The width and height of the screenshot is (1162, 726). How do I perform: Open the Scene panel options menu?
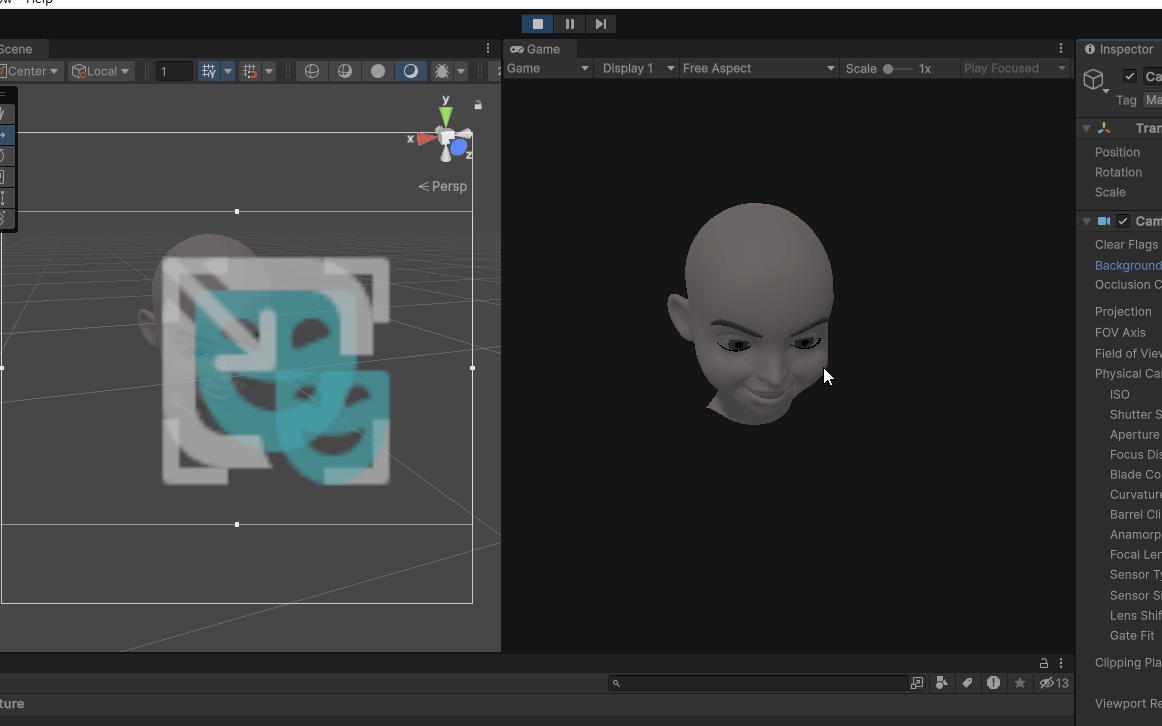(488, 48)
